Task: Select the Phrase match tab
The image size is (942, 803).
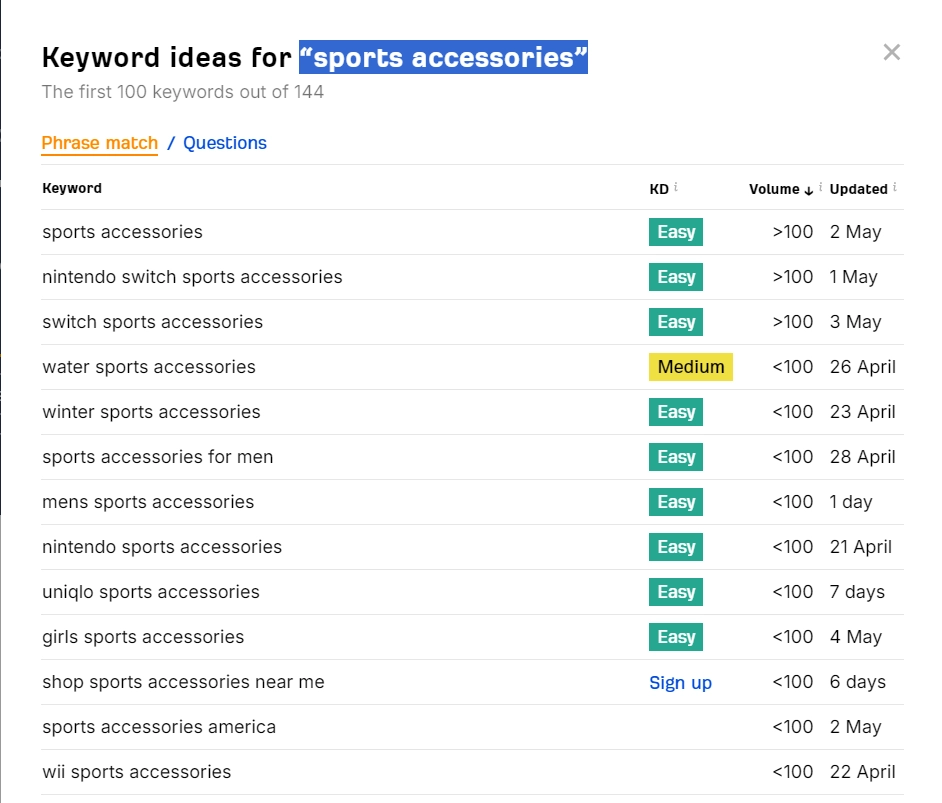Action: pyautogui.click(x=99, y=143)
